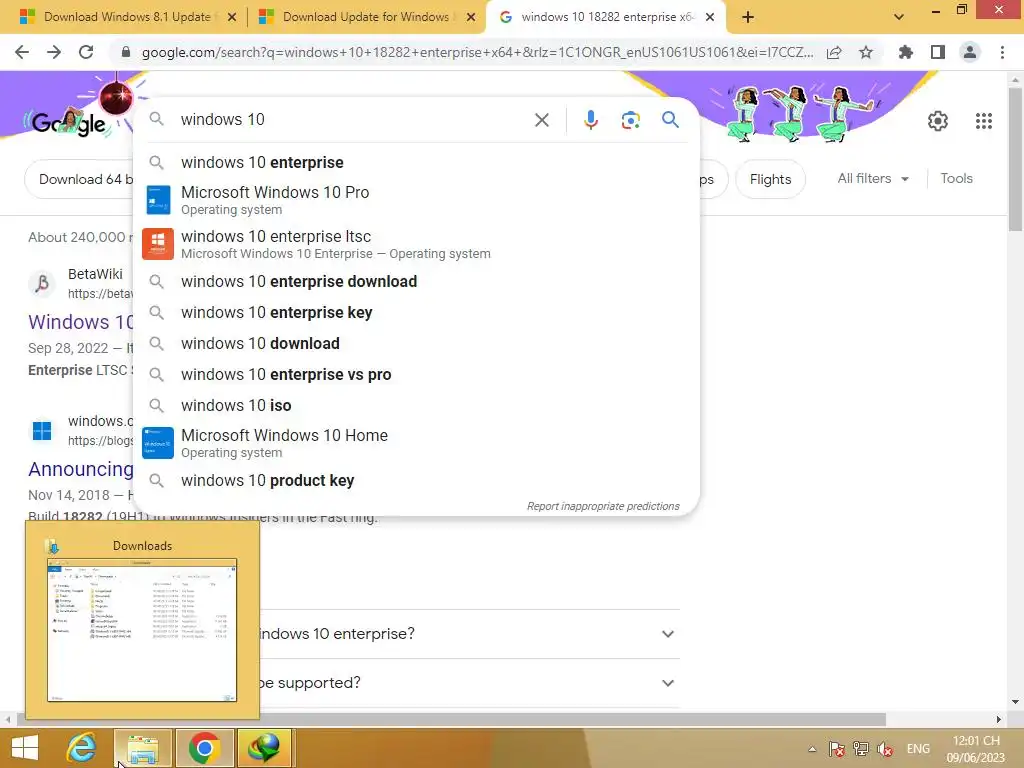Show hidden system tray icons

[812, 749]
